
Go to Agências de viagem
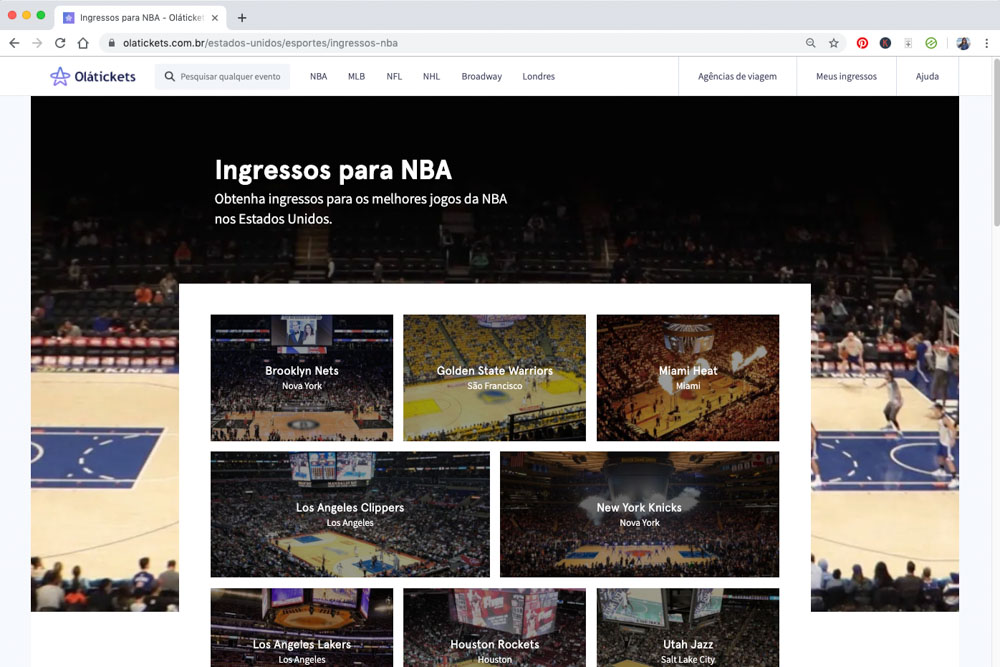737,77
